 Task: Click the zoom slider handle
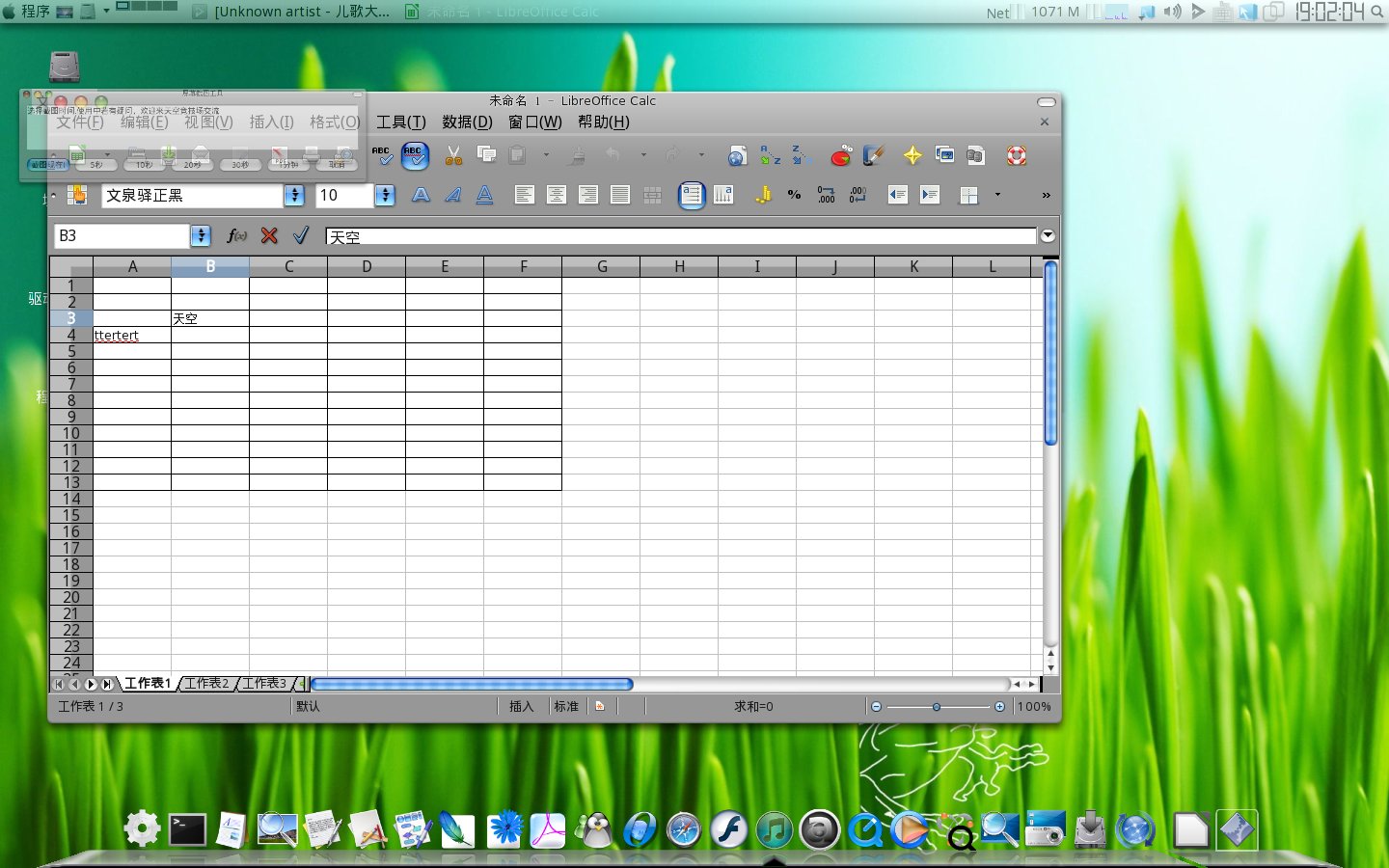[936, 707]
